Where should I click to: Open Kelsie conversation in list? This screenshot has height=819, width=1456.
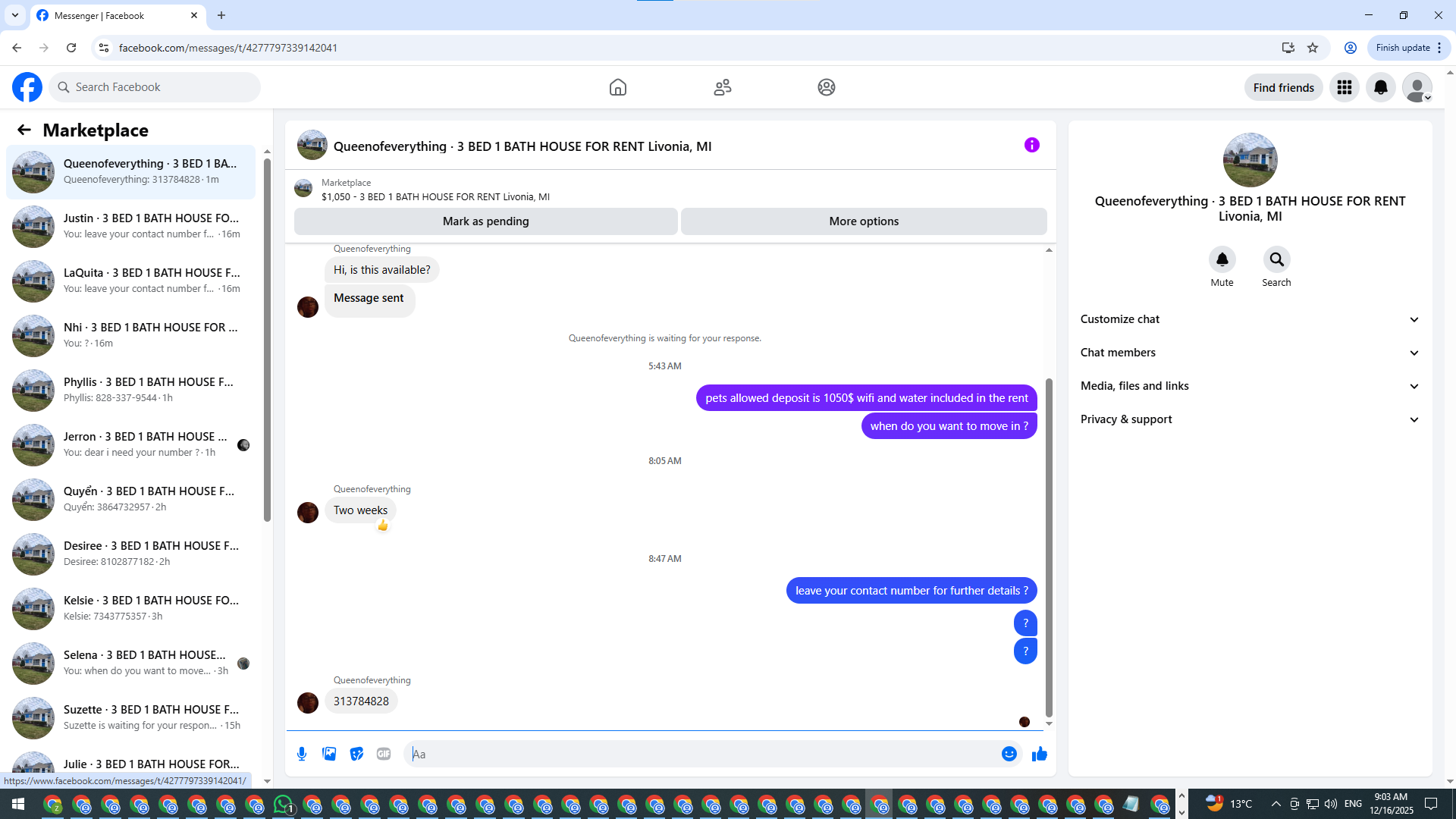pyautogui.click(x=130, y=608)
